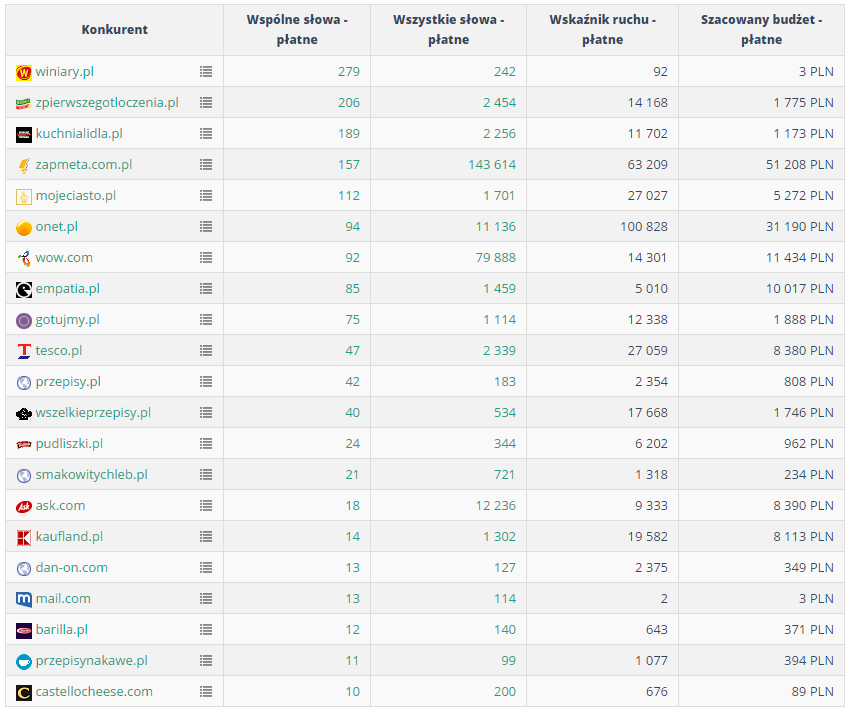
Task: Open all keywords value 143 614
Action: (x=492, y=164)
